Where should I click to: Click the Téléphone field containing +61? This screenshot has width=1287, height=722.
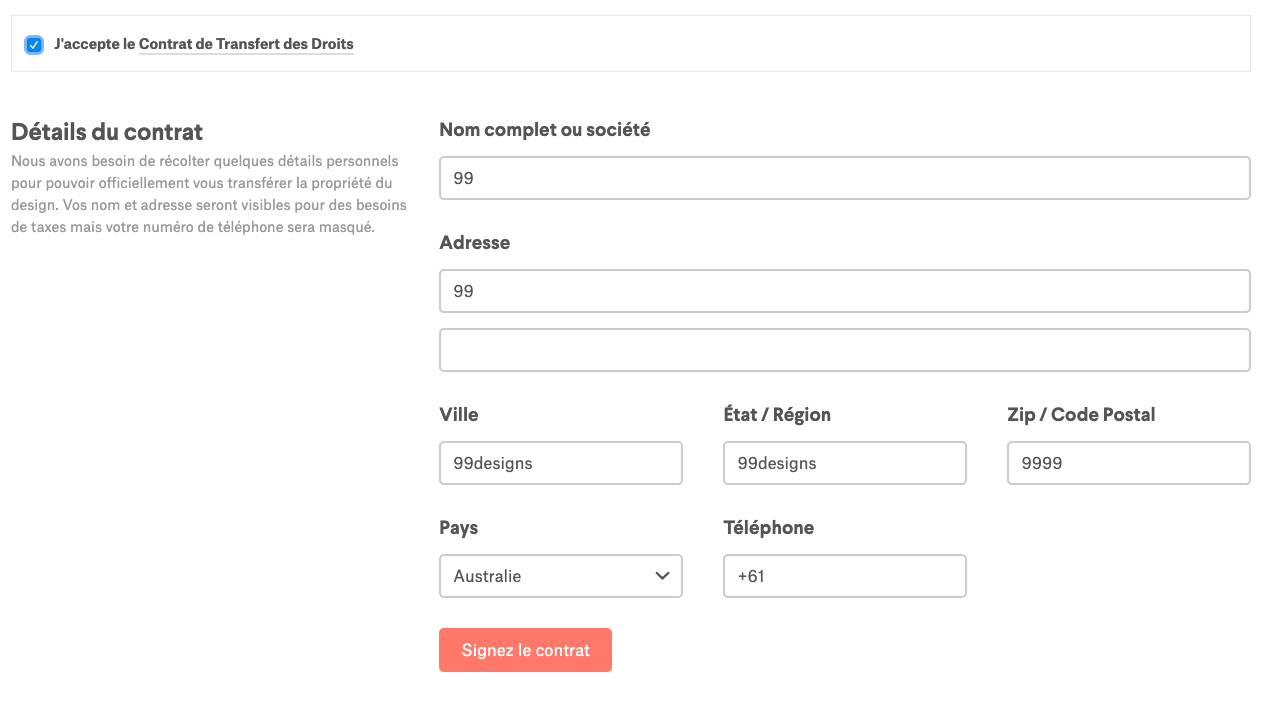[844, 576]
